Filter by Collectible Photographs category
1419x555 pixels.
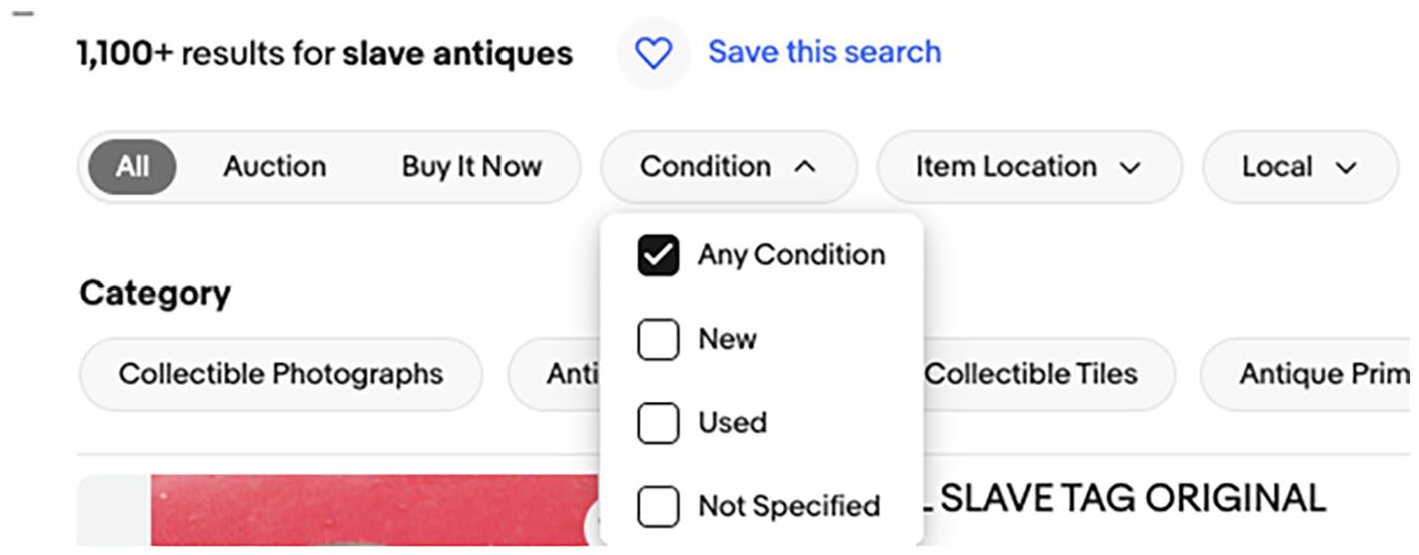281,374
